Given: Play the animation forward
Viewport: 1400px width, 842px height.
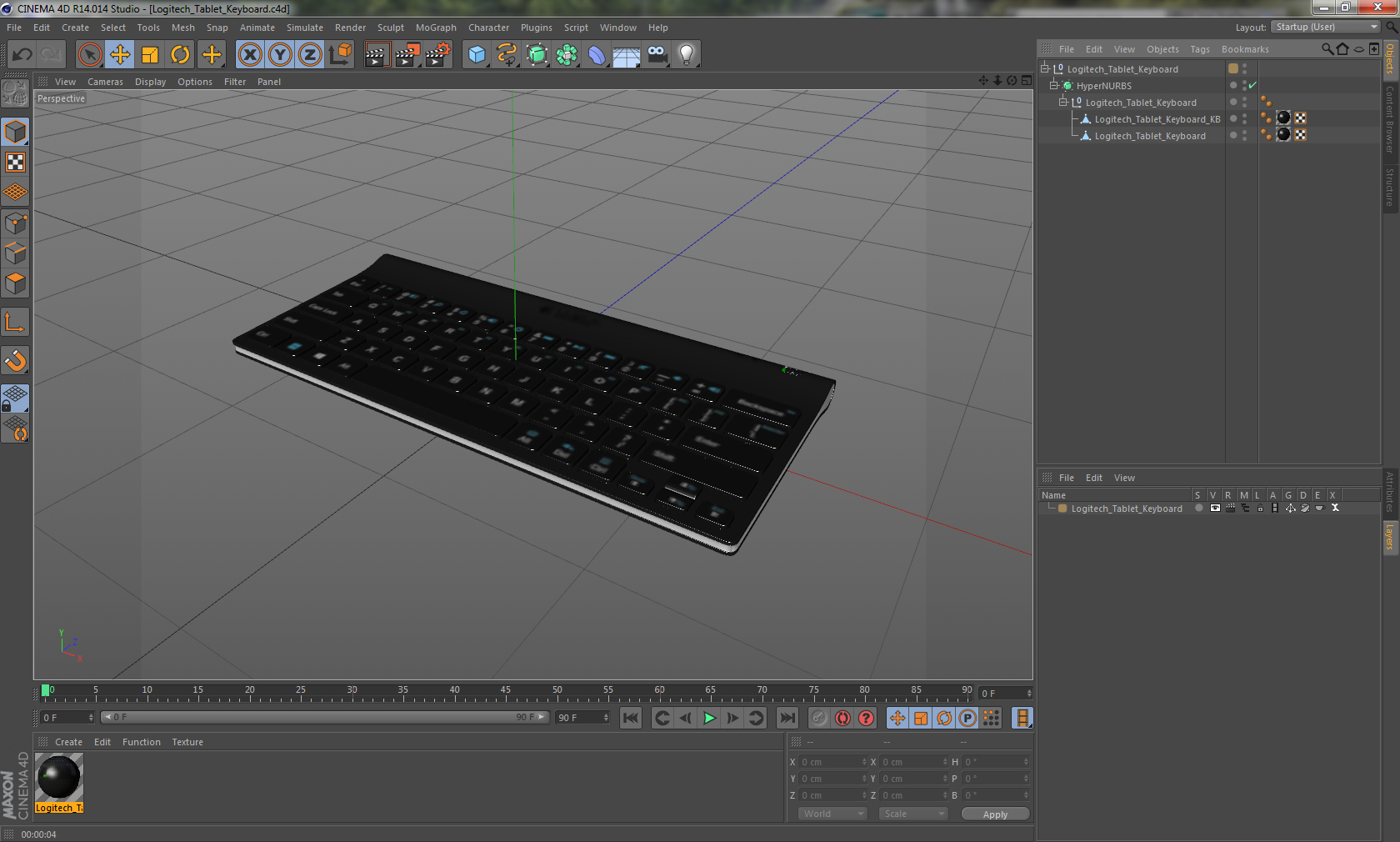Looking at the screenshot, I should tap(709, 718).
